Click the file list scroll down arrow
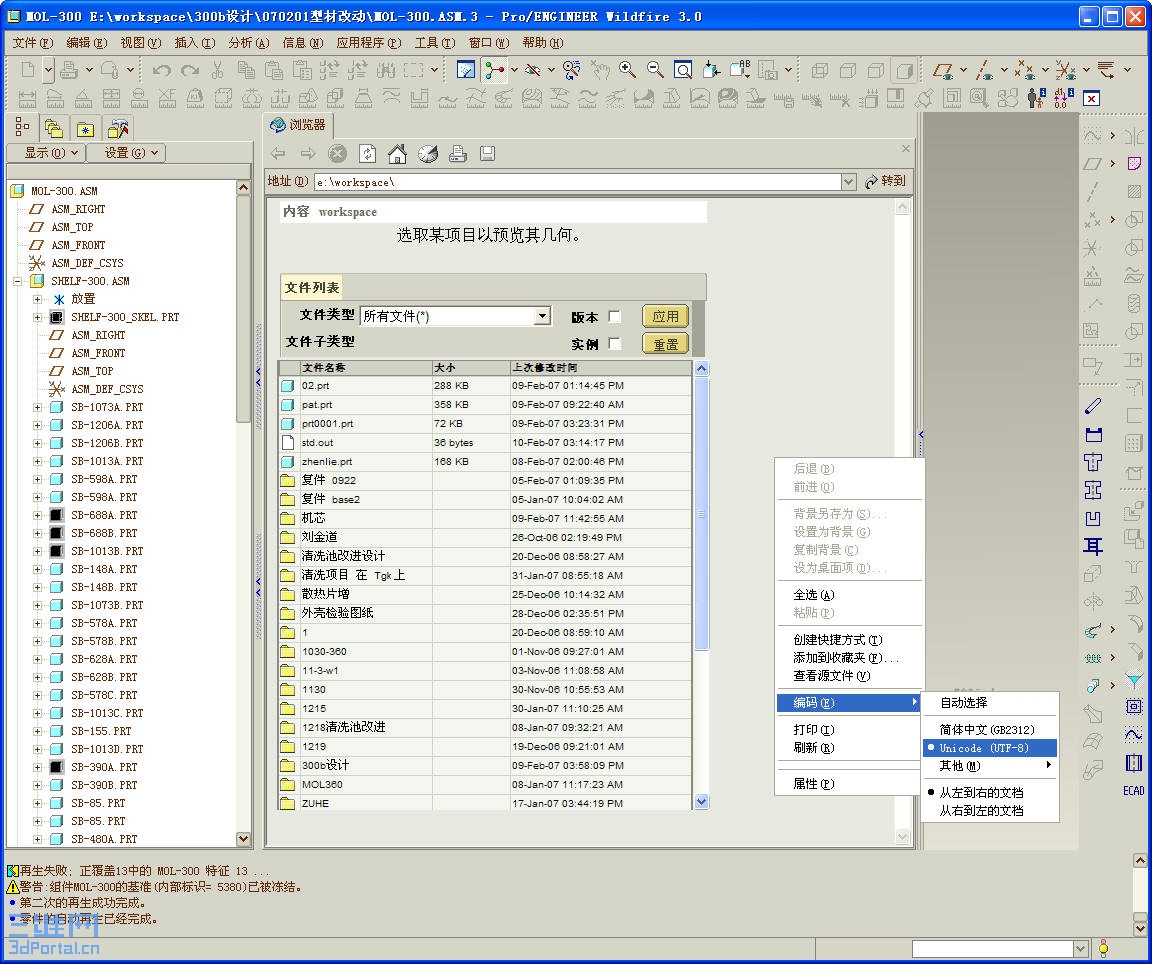Screen dimensions: 1152x964 point(701,802)
